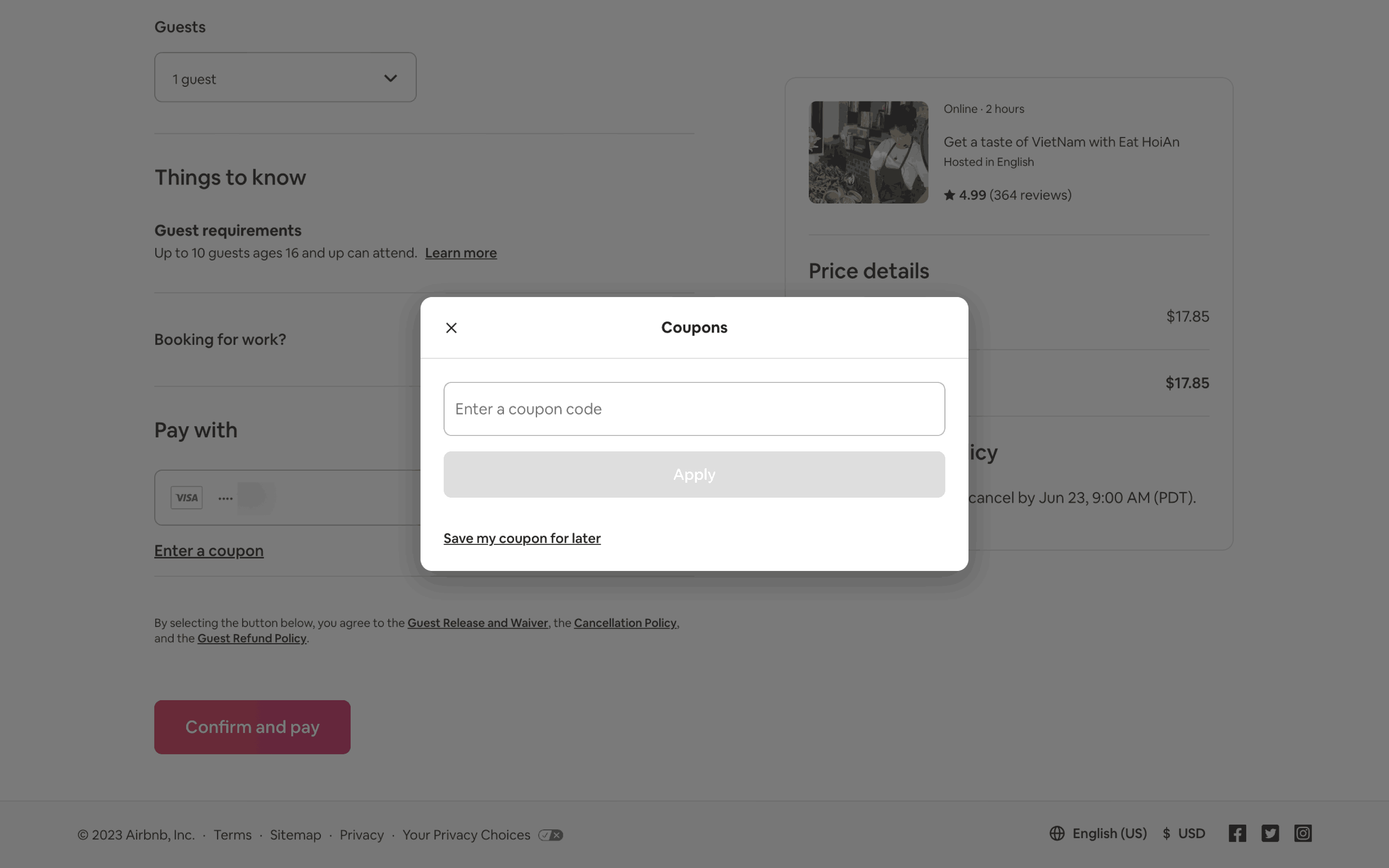Open the Enter a coupon link
This screenshot has width=1389, height=868.
(209, 551)
